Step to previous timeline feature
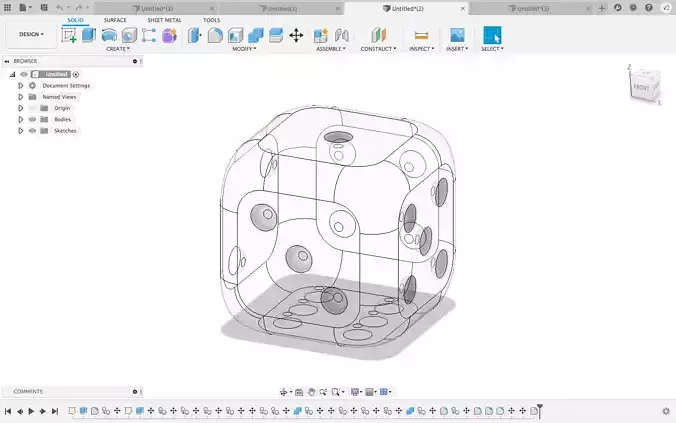Viewport: 676px width, 423px height. [20, 411]
